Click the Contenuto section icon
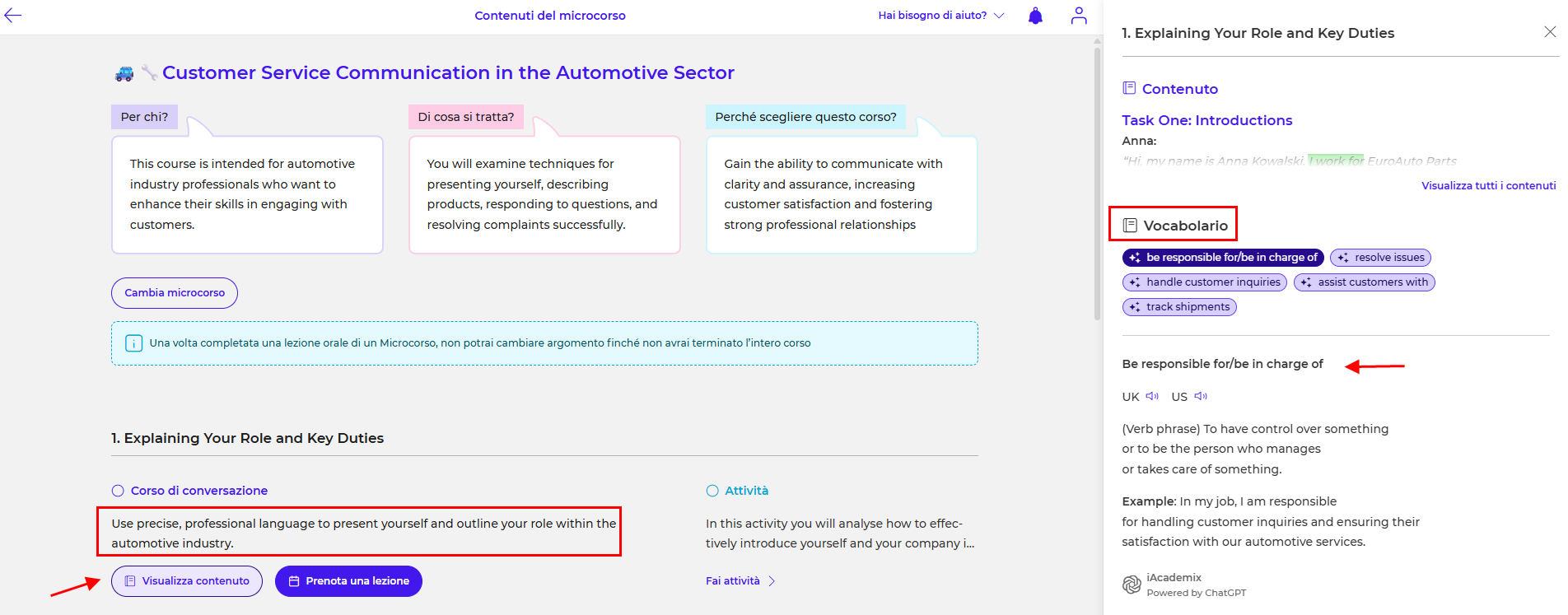This screenshot has width=1568, height=615. point(1129,88)
